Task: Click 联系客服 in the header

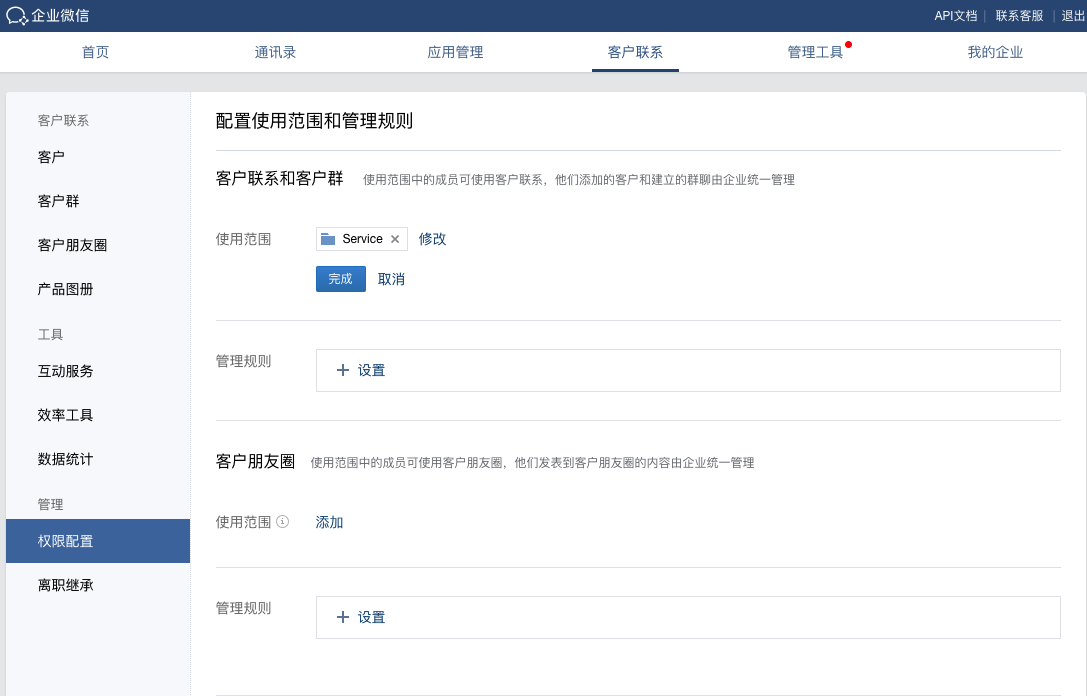Action: (1019, 16)
